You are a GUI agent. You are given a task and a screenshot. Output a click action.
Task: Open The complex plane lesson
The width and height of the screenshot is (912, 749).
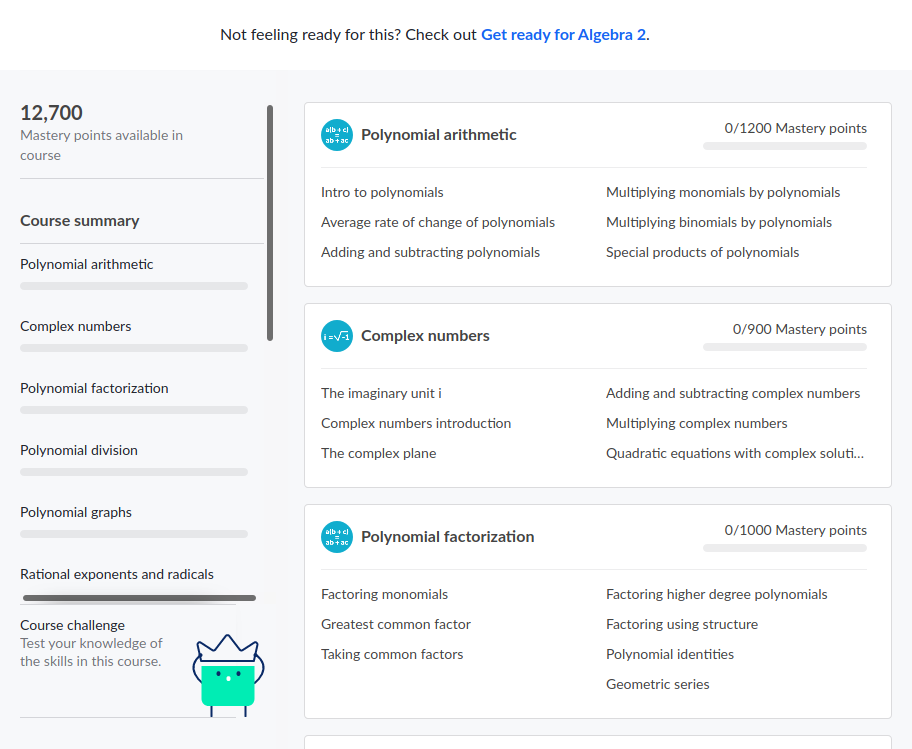coord(378,453)
